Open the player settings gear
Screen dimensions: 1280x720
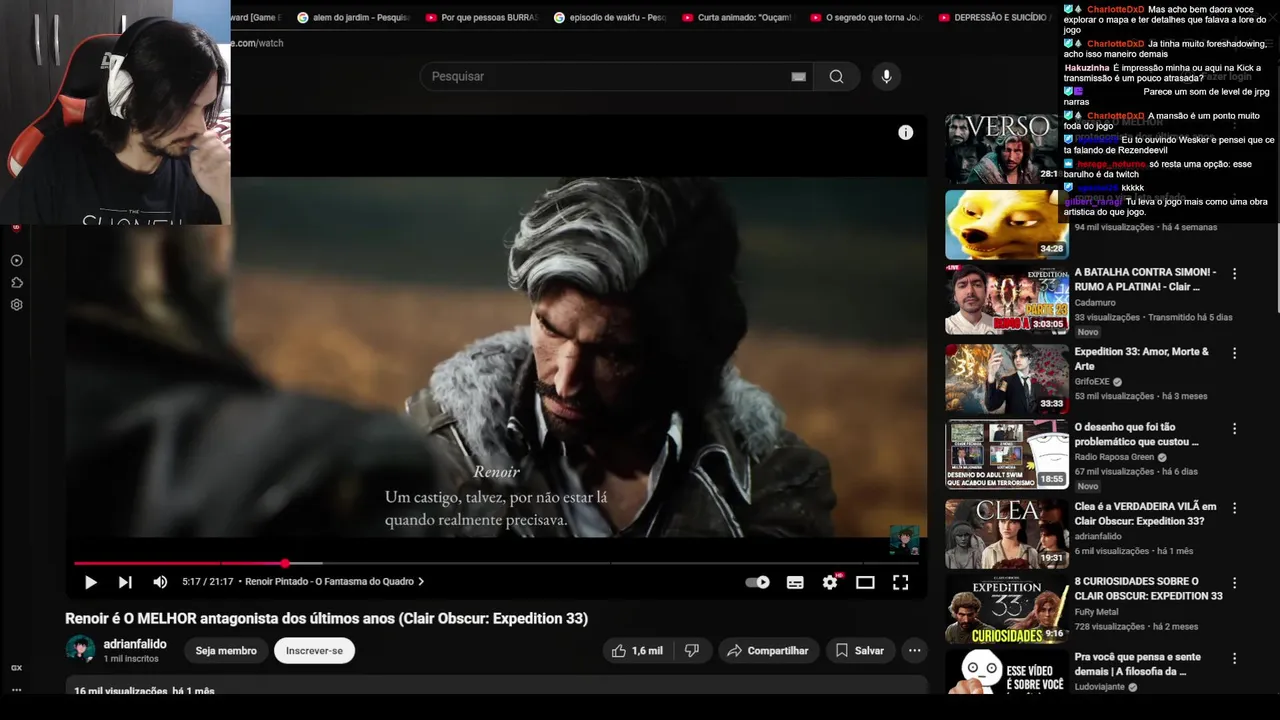[x=830, y=582]
